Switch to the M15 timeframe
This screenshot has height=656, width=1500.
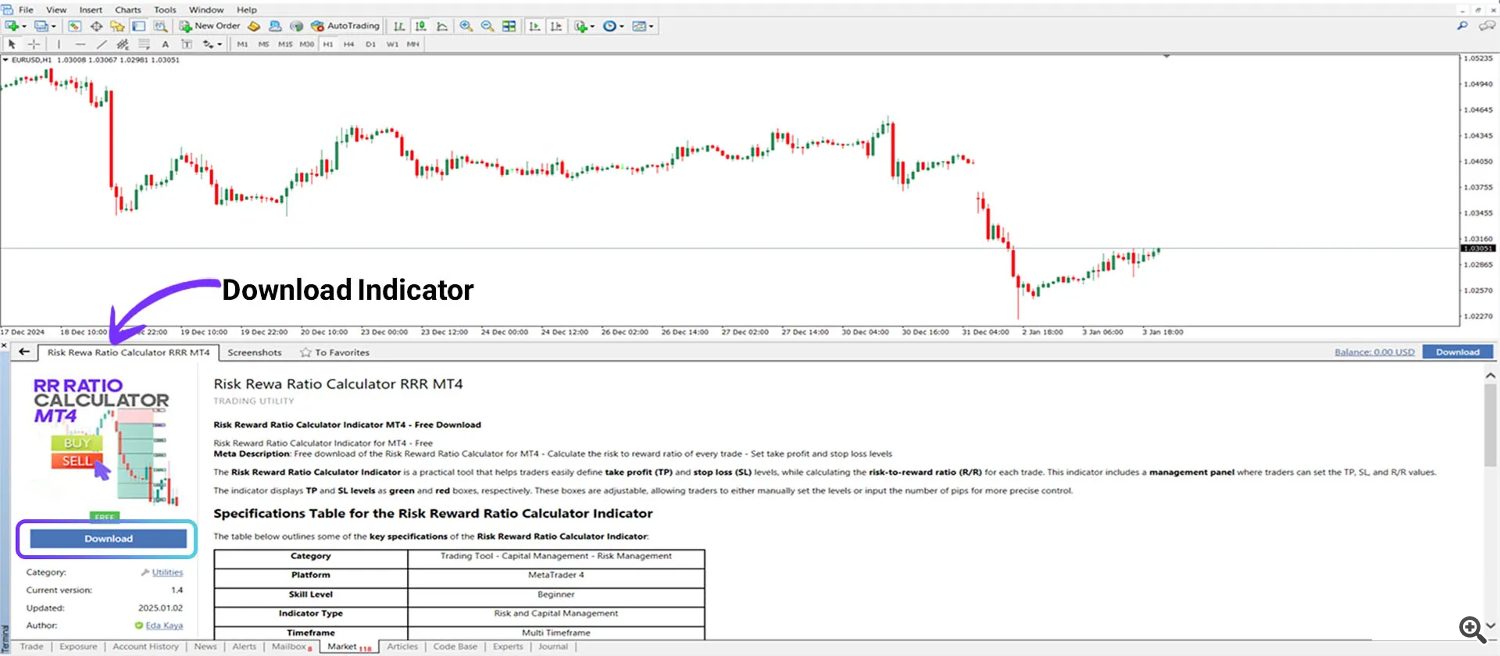(285, 44)
